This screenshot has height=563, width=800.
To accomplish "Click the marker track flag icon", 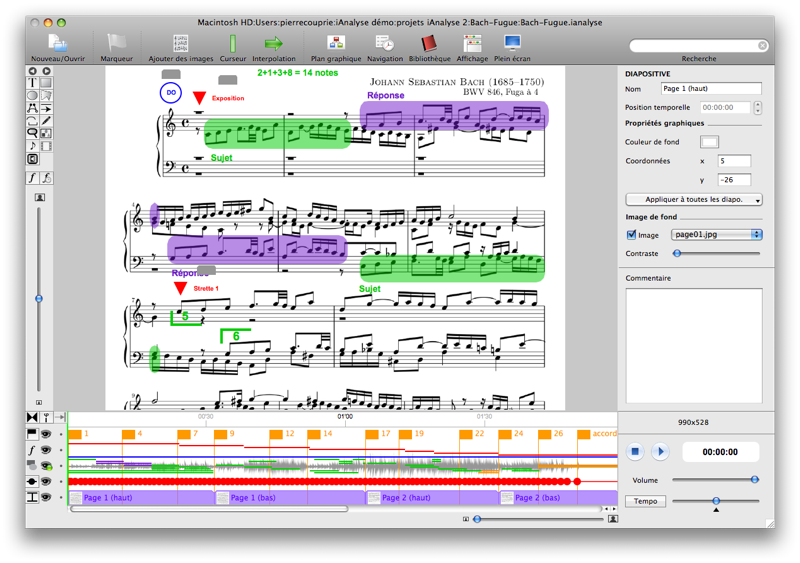I will click(32, 434).
